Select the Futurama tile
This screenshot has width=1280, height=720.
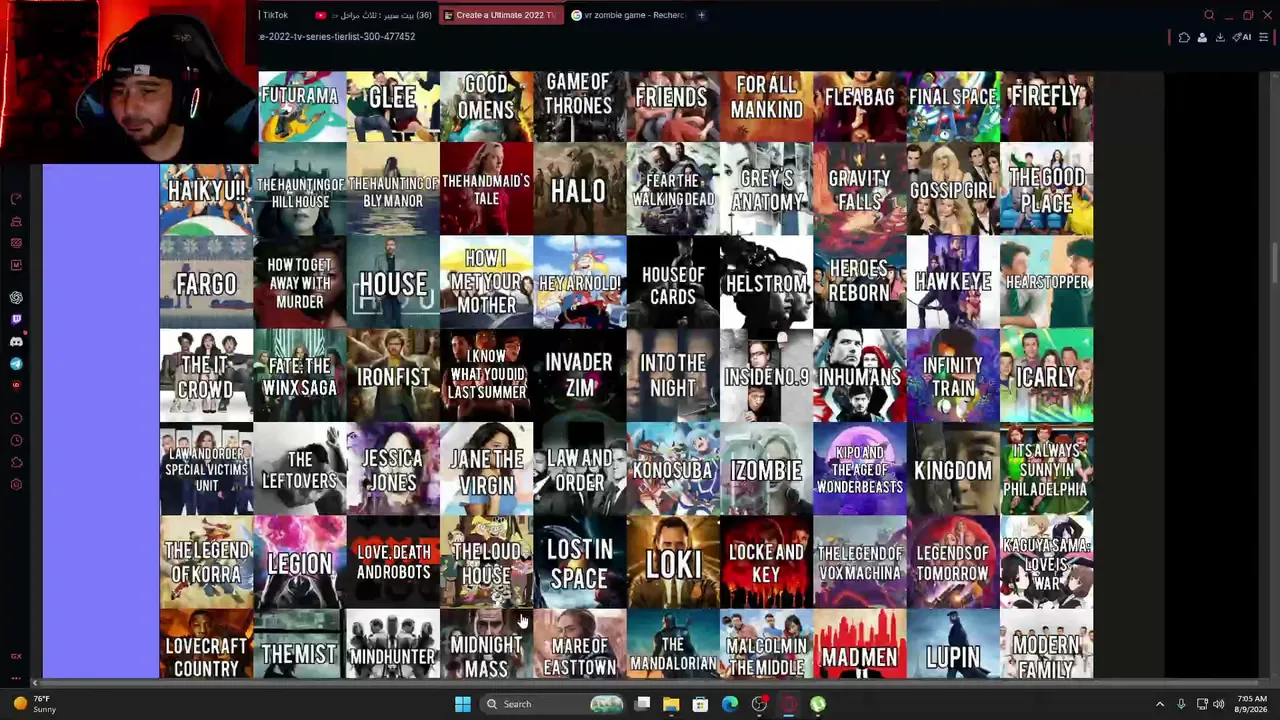click(x=299, y=106)
